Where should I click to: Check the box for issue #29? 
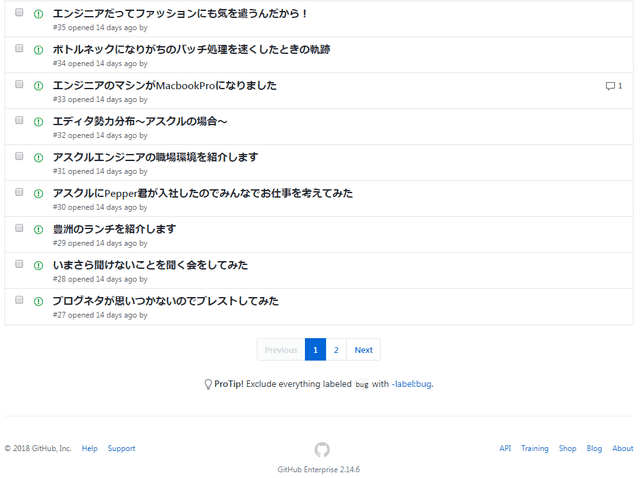click(19, 228)
